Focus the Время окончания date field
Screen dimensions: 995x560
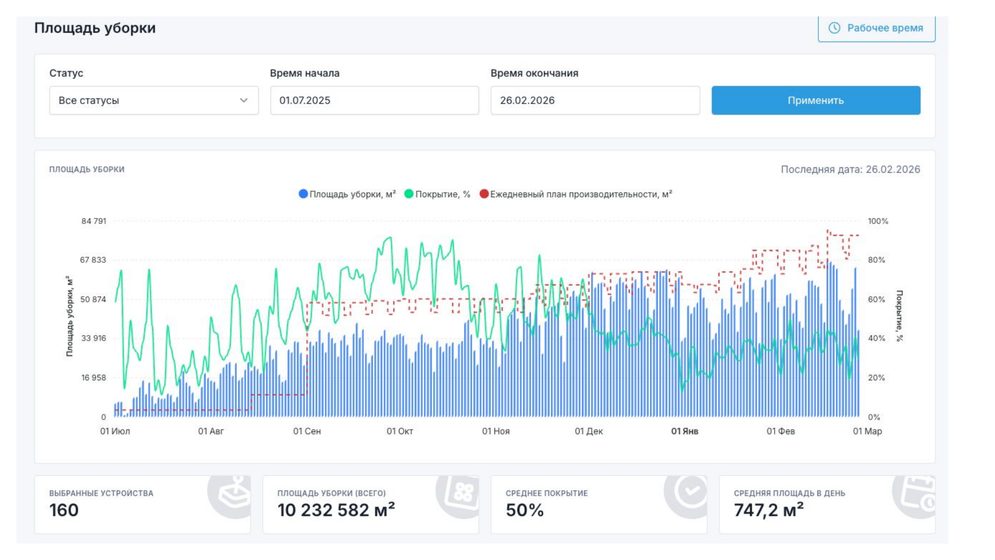(595, 100)
